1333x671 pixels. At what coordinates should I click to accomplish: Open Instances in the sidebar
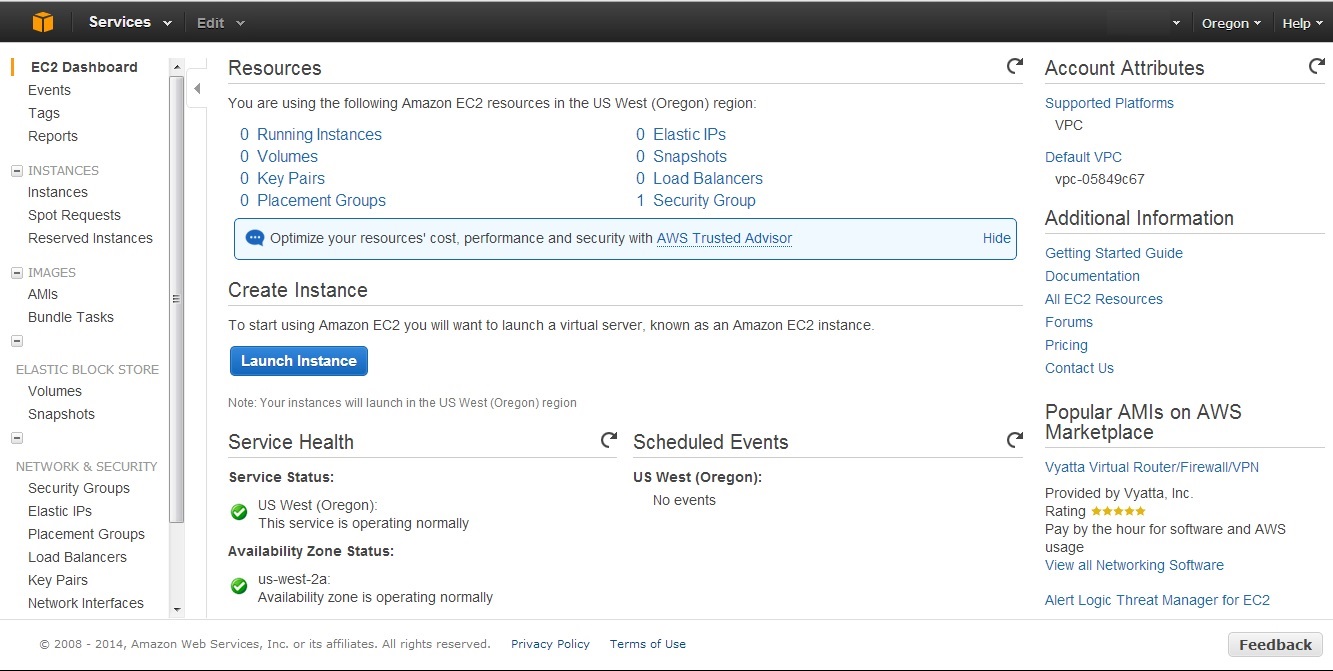[x=58, y=192]
